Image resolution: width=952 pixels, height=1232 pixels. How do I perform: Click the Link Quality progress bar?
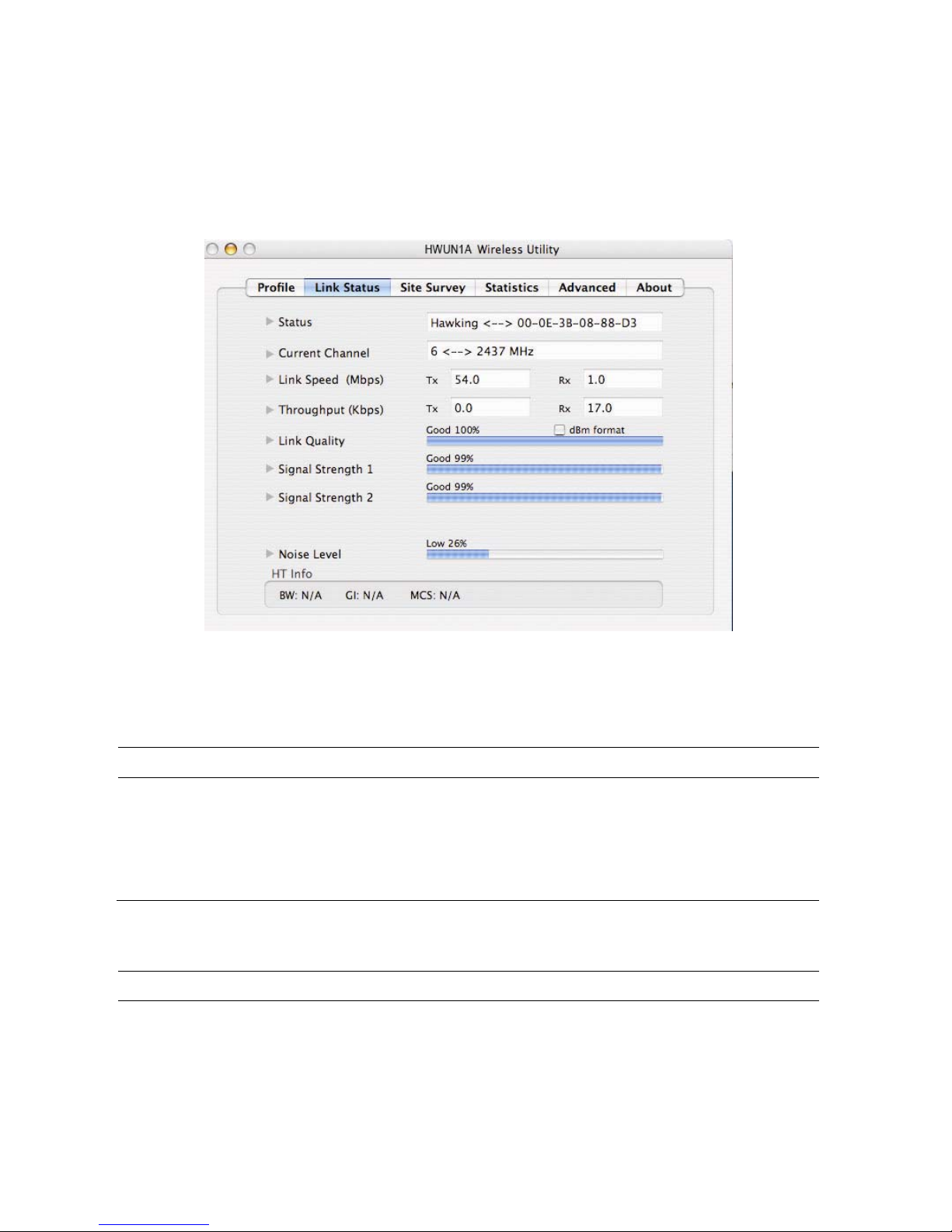tap(545, 441)
